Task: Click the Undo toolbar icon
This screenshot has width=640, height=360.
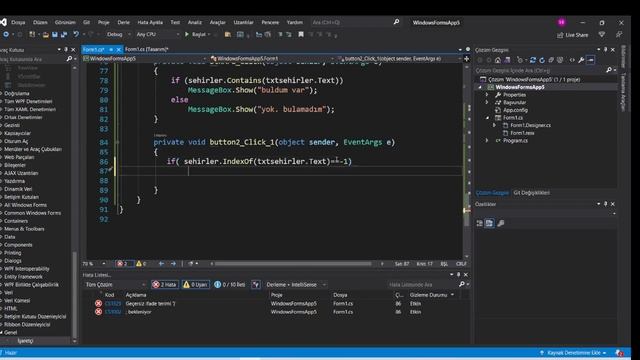Action: pyautogui.click(x=76, y=35)
